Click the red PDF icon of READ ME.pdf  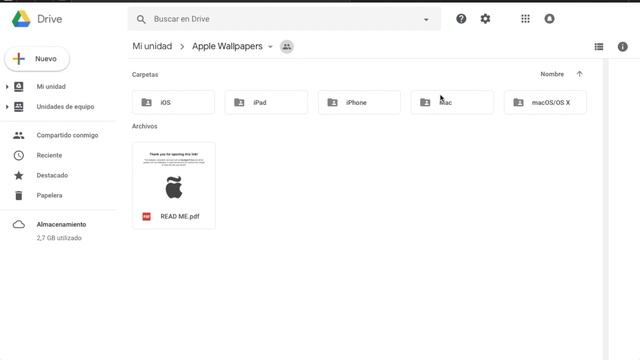point(147,216)
